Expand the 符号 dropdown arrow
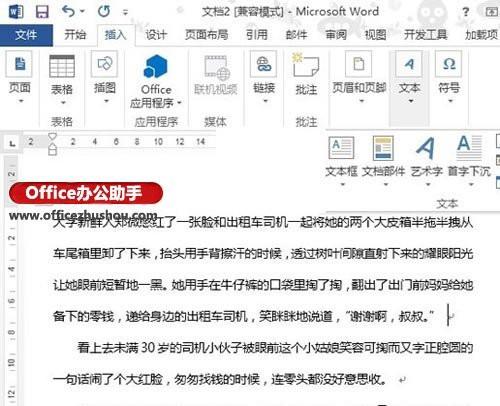This screenshot has width=500, height=406. tap(450, 101)
